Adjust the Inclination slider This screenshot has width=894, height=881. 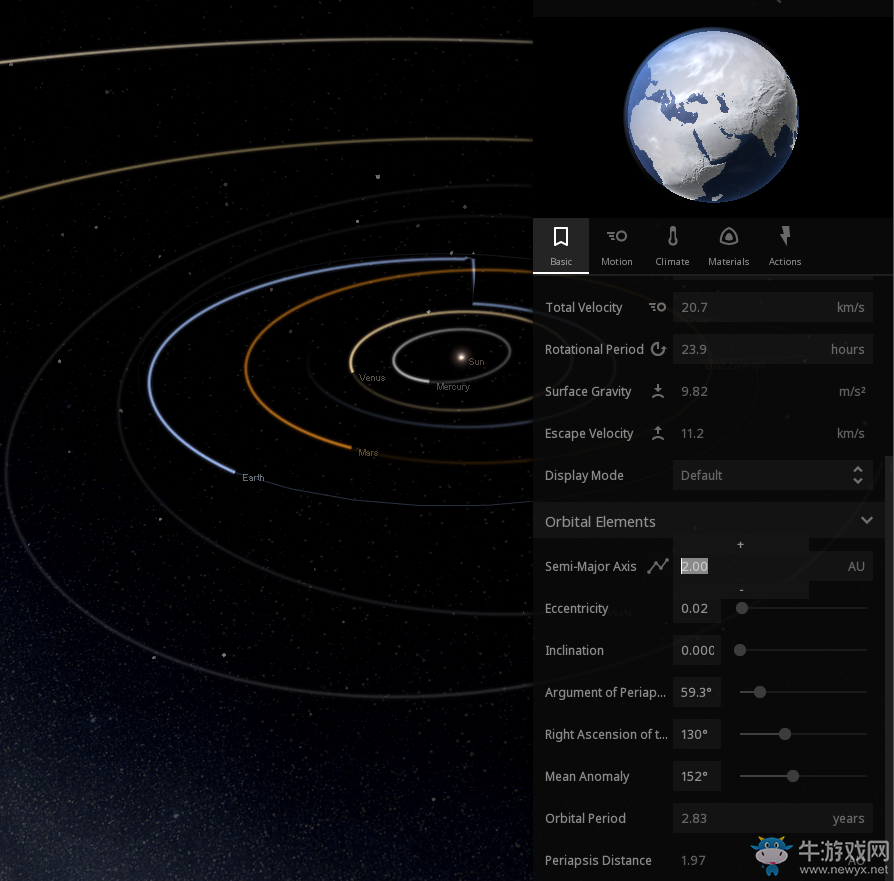pyautogui.click(x=740, y=650)
